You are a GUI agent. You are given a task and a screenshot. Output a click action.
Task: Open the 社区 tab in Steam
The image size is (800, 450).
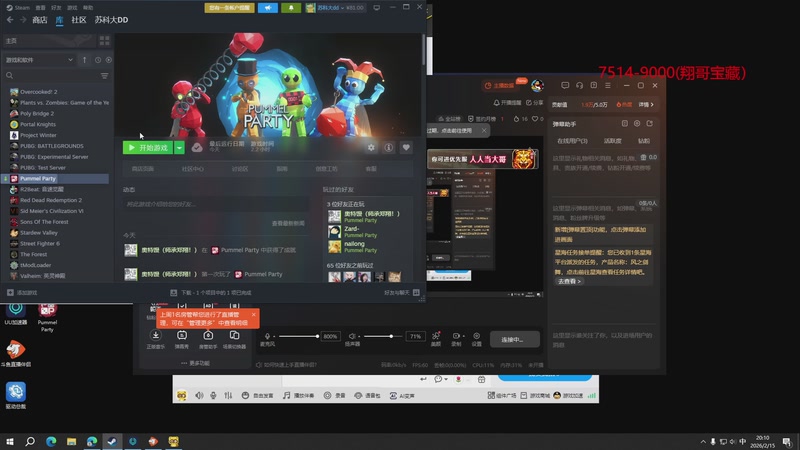pos(79,20)
